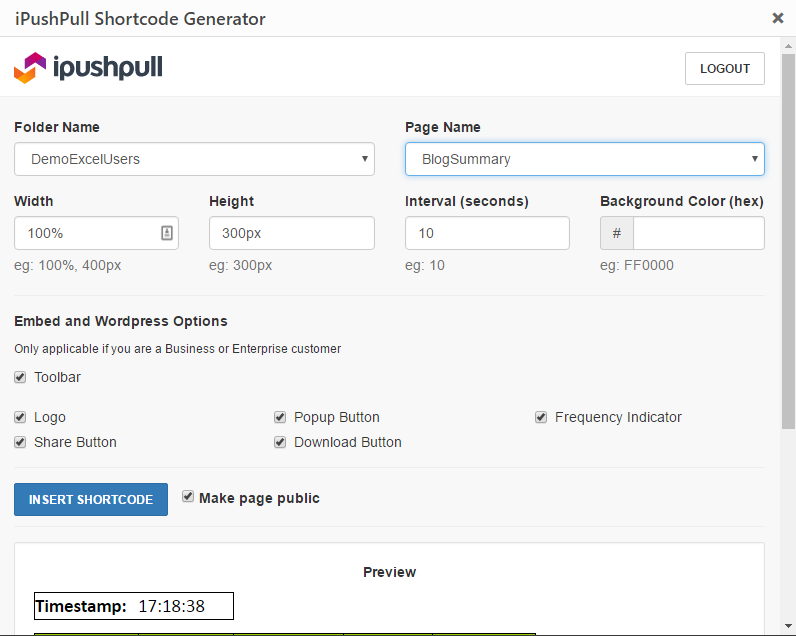The height and width of the screenshot is (636, 796).
Task: Toggle Frequency Indicator checkbox
Action: click(541, 417)
